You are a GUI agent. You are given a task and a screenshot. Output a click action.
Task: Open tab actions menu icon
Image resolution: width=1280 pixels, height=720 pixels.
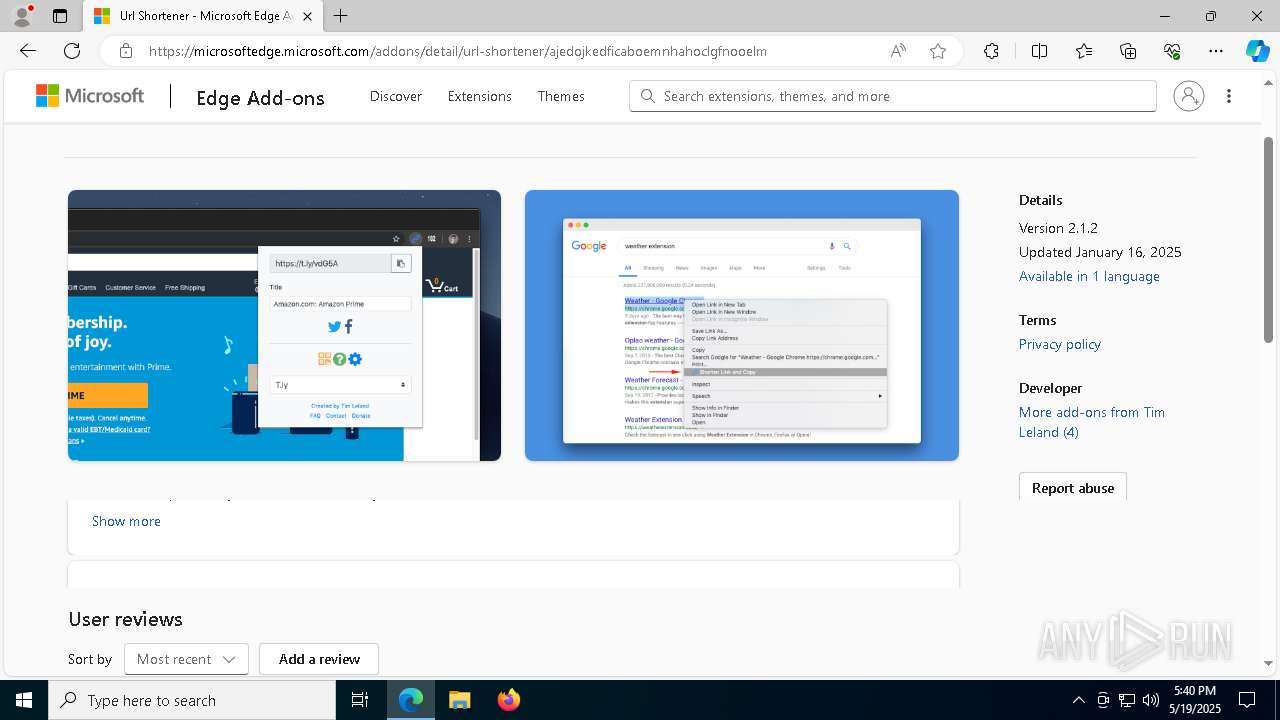[x=60, y=16]
